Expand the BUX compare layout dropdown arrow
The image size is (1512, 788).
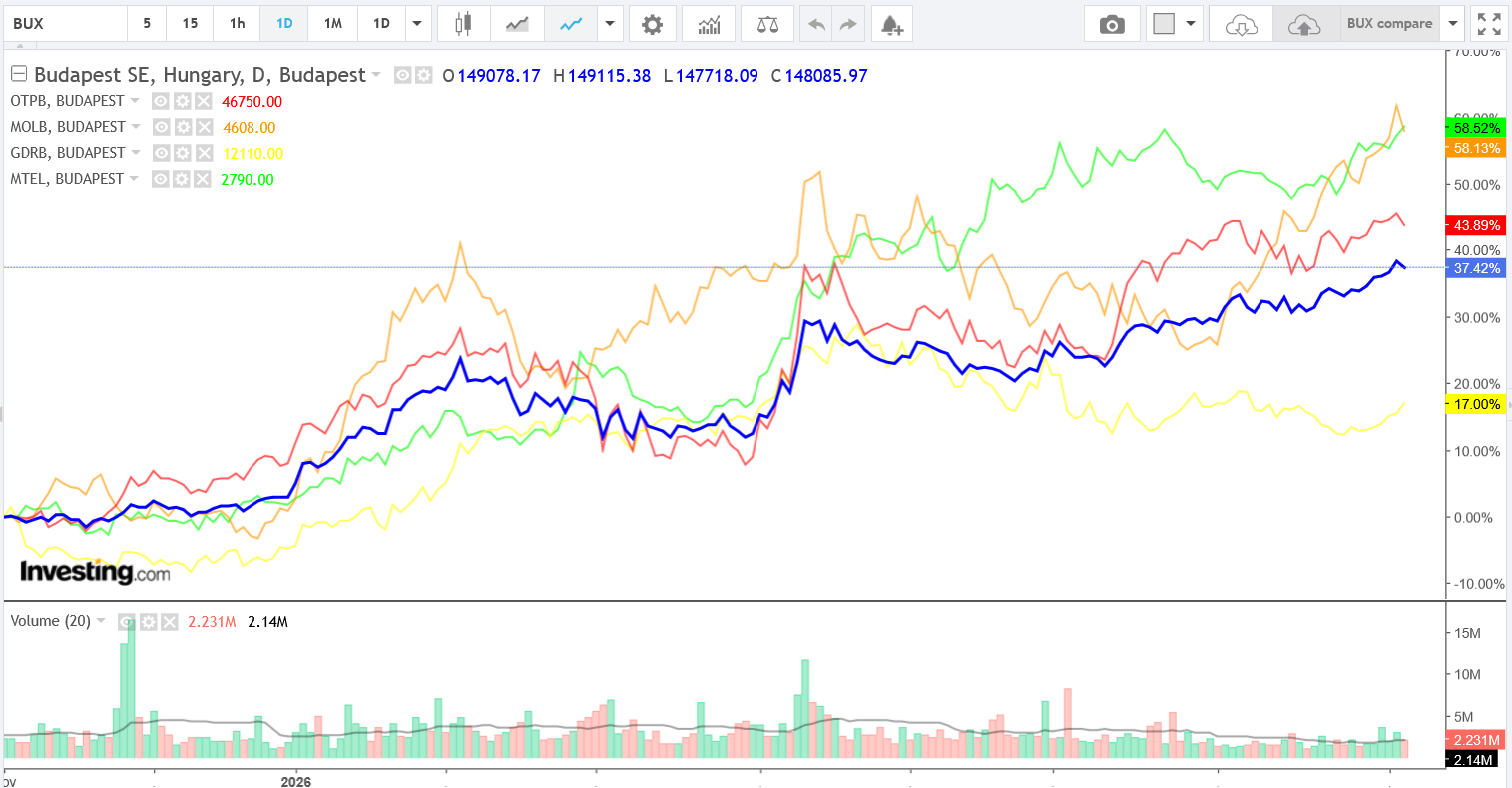click(x=1453, y=24)
